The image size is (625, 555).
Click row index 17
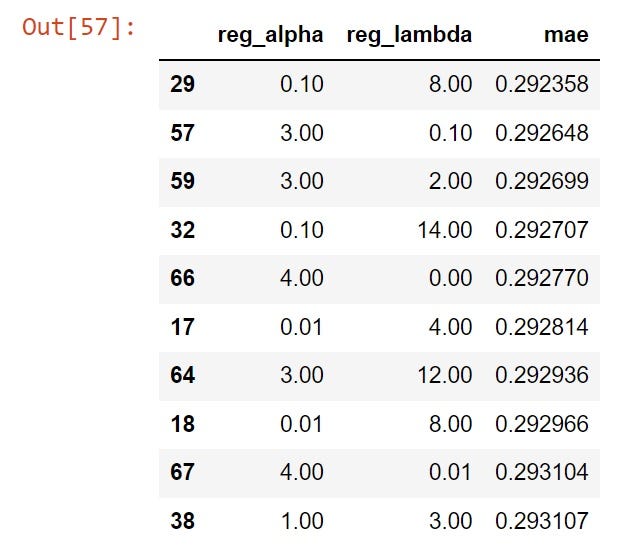(x=182, y=327)
